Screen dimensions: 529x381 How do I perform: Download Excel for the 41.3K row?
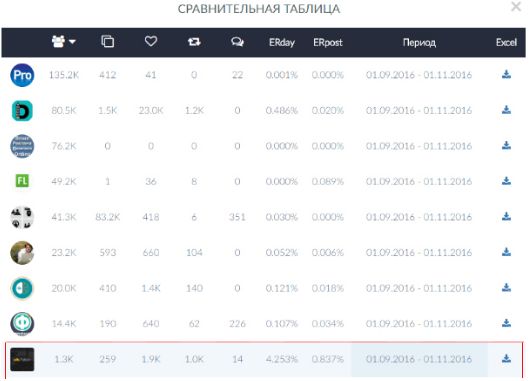506,216
